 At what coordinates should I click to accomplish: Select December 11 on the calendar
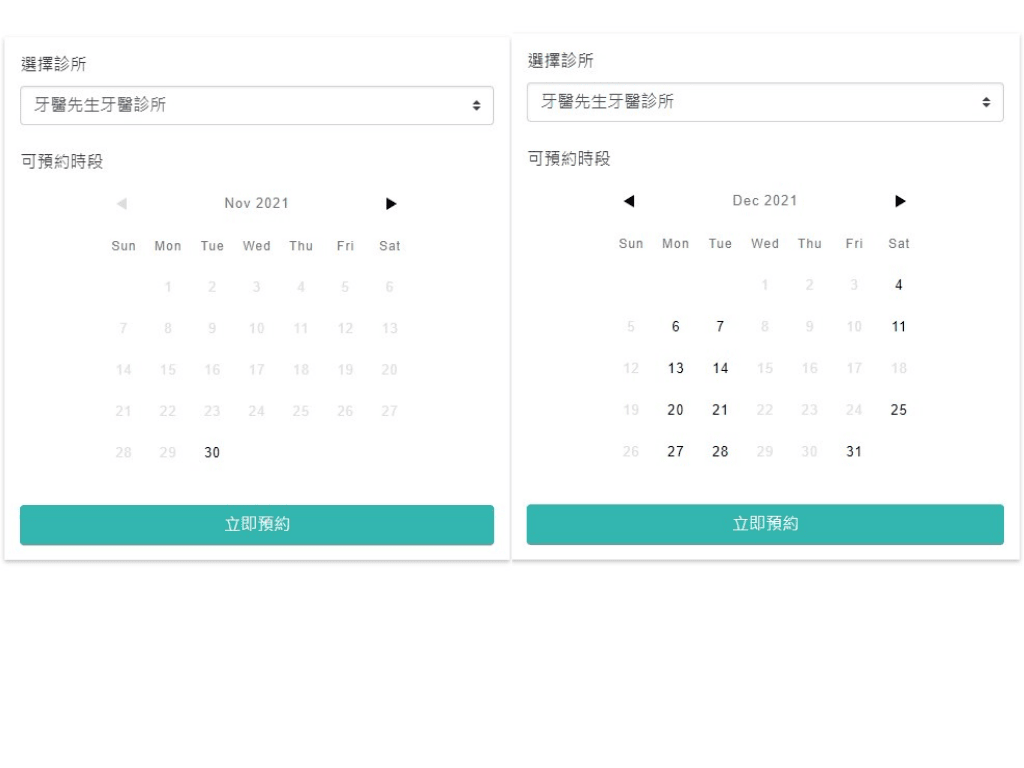pyautogui.click(x=899, y=327)
